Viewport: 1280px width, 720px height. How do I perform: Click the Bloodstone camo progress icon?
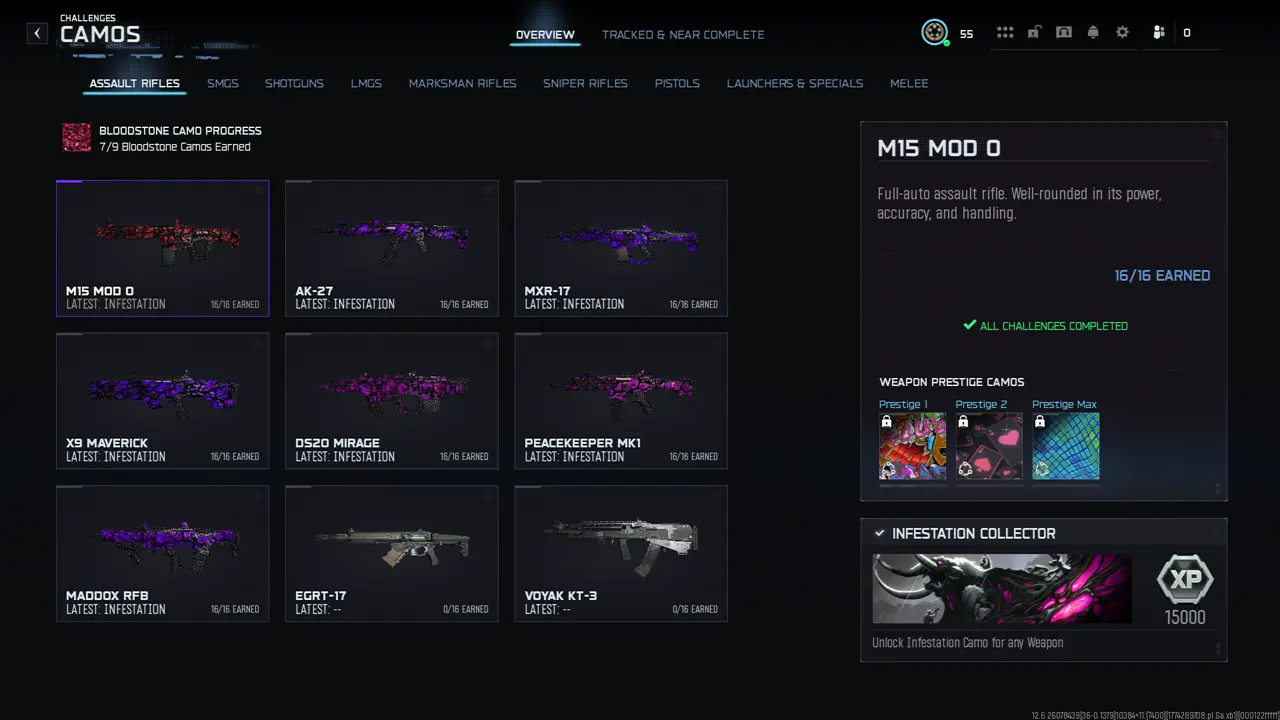[x=77, y=138]
